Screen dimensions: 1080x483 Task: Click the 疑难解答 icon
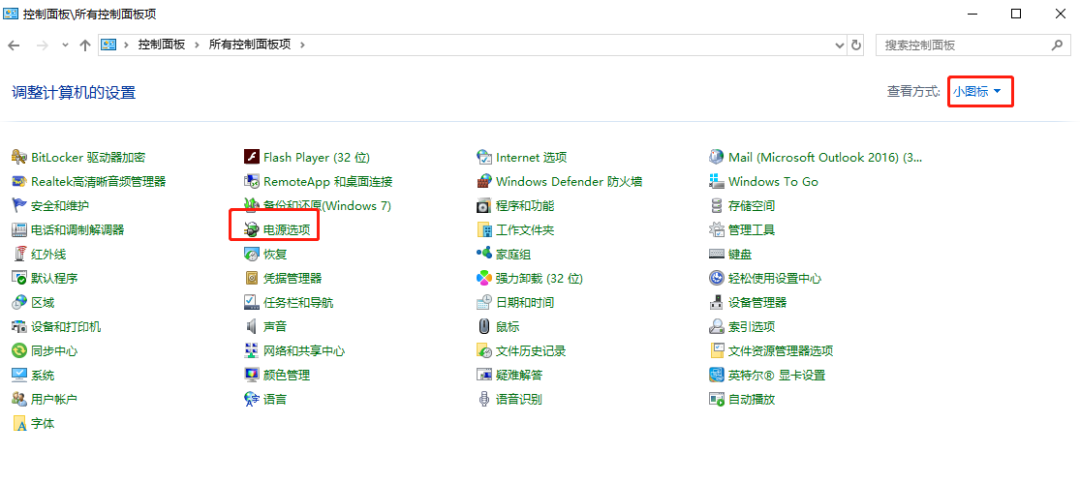pos(484,375)
